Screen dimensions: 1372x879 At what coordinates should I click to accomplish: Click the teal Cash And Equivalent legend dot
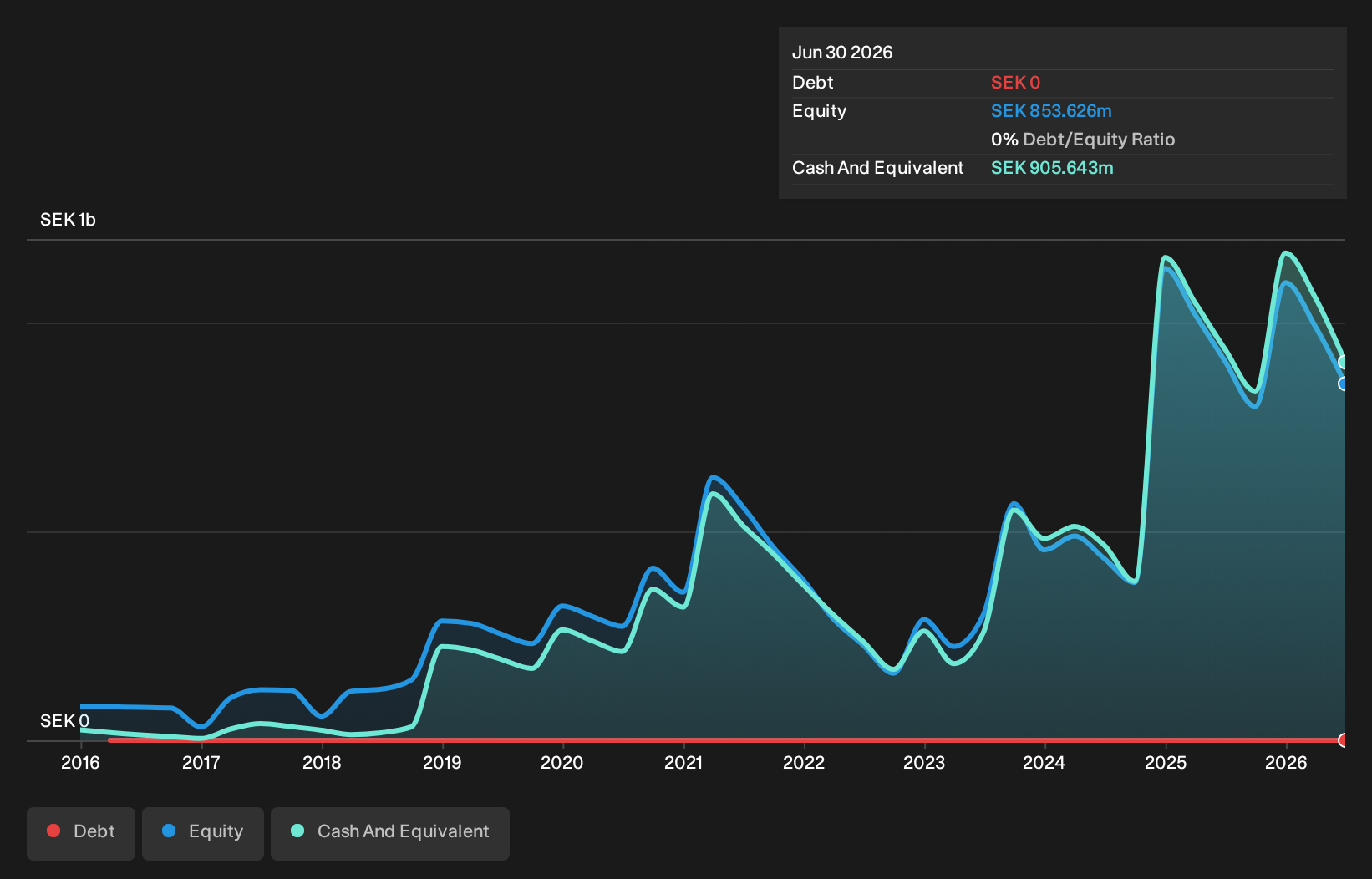[297, 831]
